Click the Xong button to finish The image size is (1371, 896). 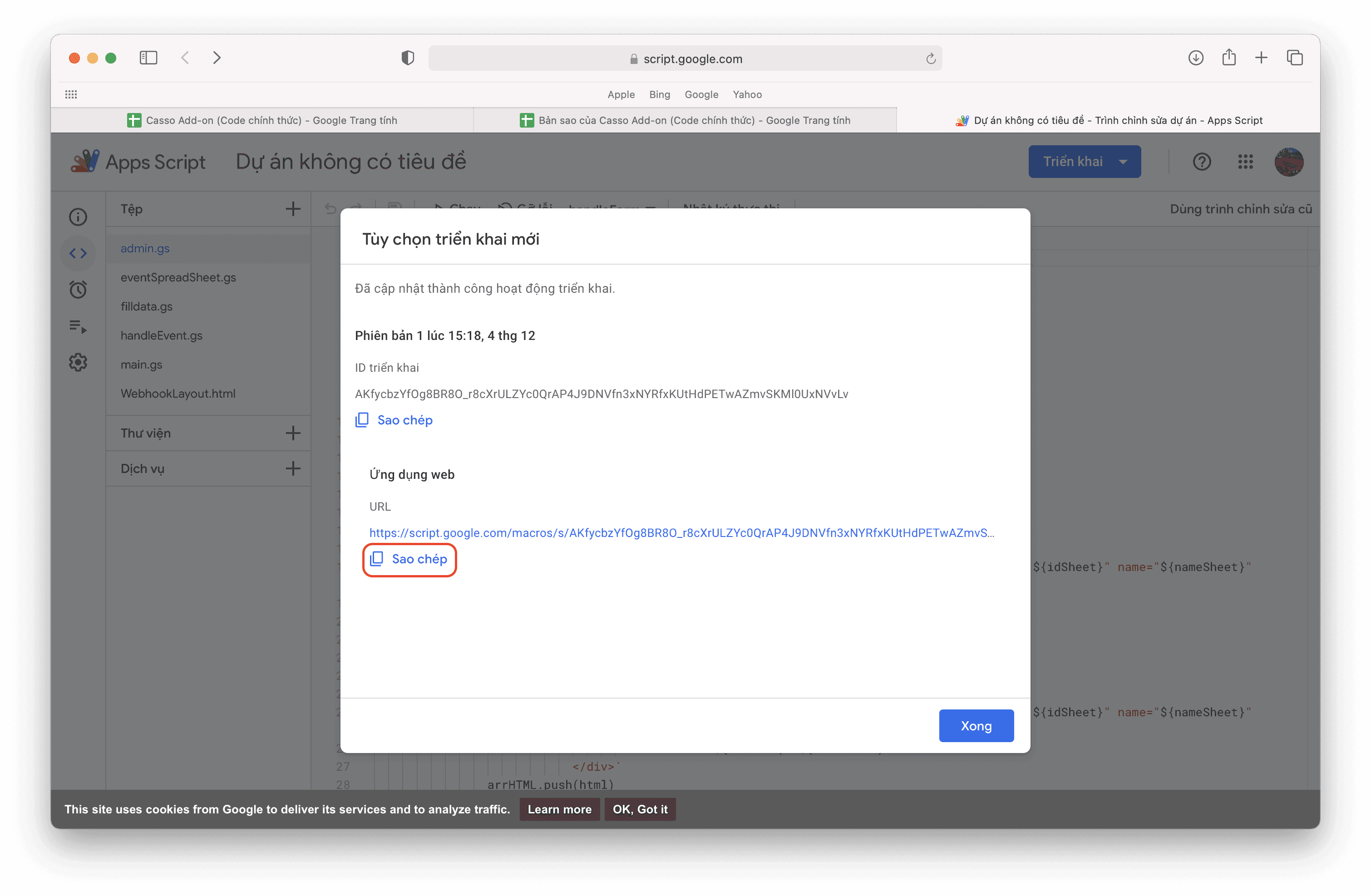pyautogui.click(x=976, y=725)
